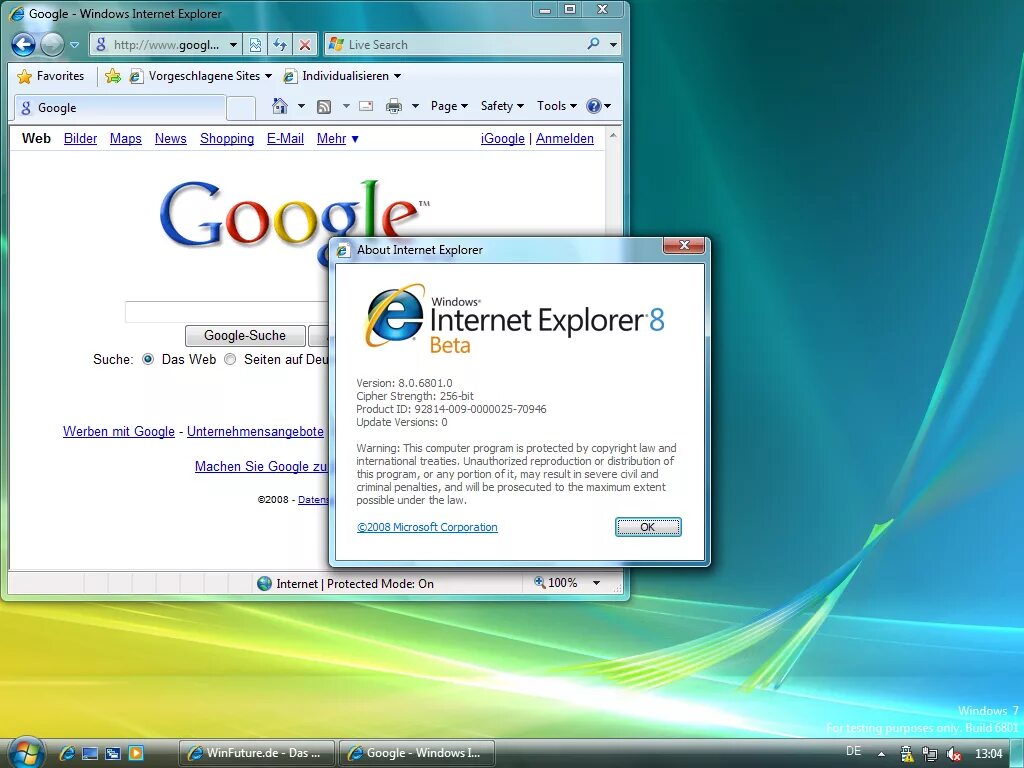Open the Windows Start orb

[x=26, y=752]
